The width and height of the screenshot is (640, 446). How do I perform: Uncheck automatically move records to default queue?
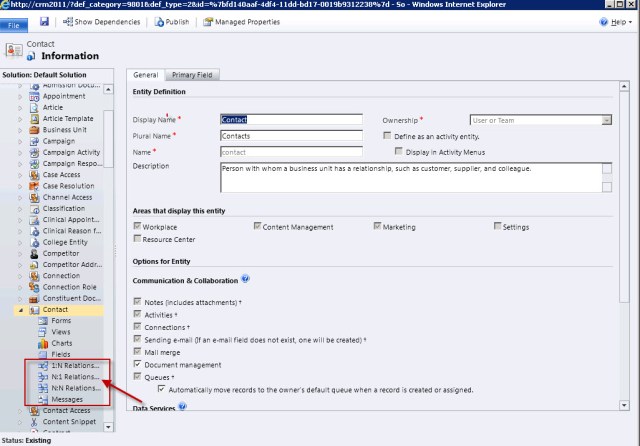(x=163, y=388)
